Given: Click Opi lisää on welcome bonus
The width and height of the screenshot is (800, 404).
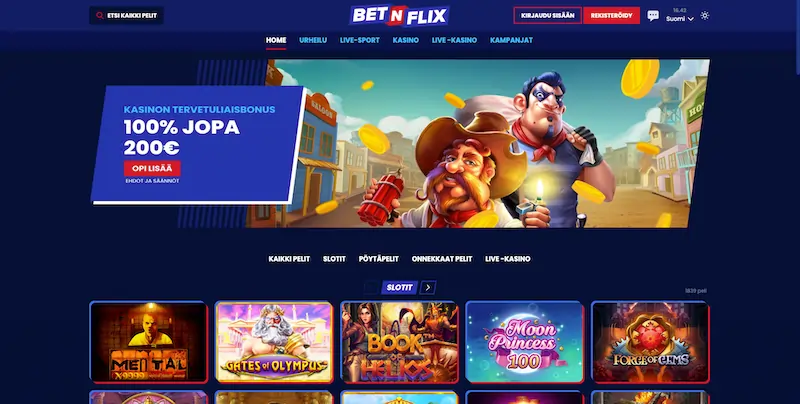Looking at the screenshot, I should 152,168.
